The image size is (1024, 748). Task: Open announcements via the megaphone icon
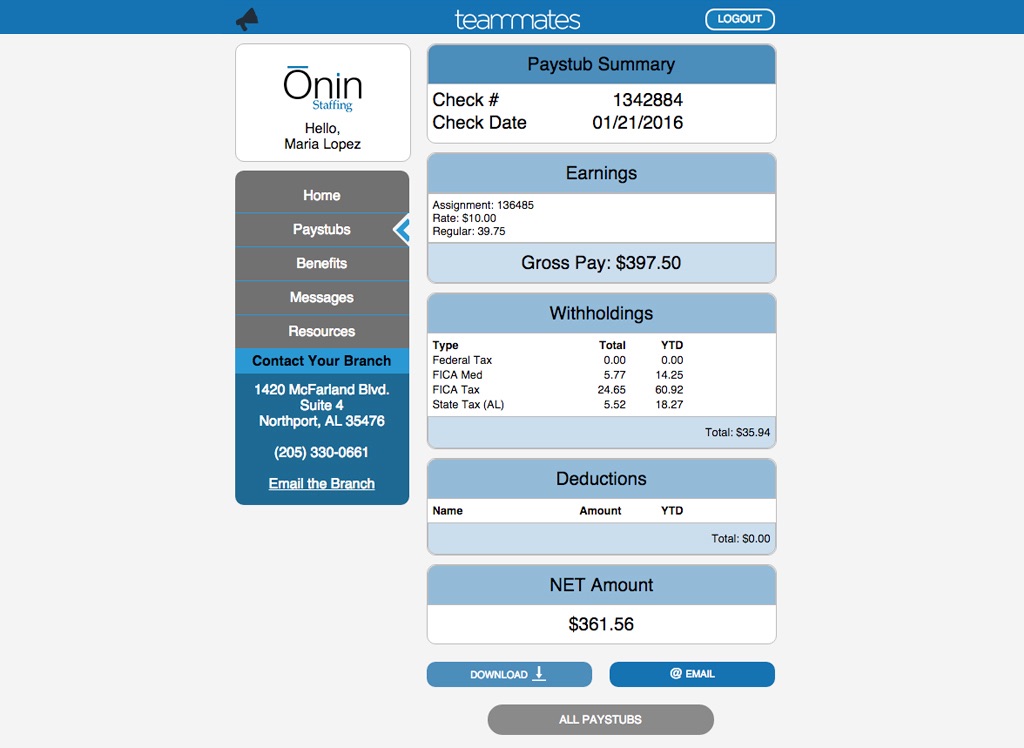point(248,20)
